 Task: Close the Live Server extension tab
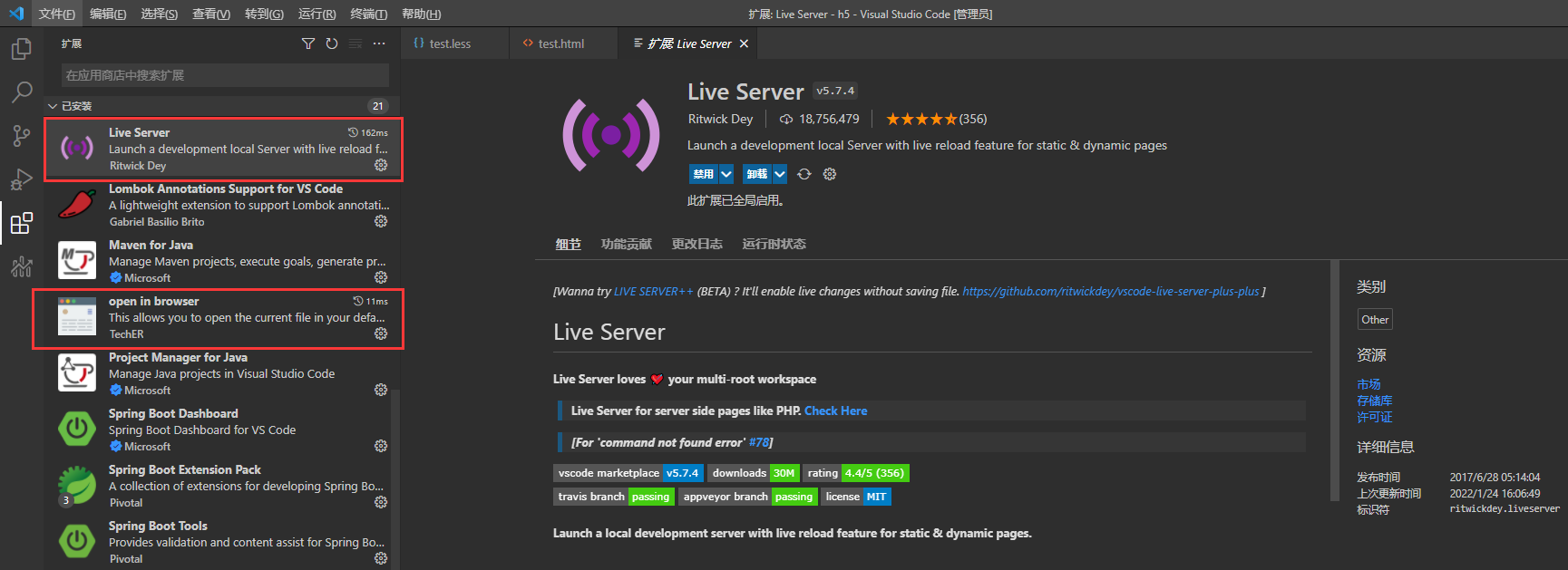pyautogui.click(x=744, y=43)
